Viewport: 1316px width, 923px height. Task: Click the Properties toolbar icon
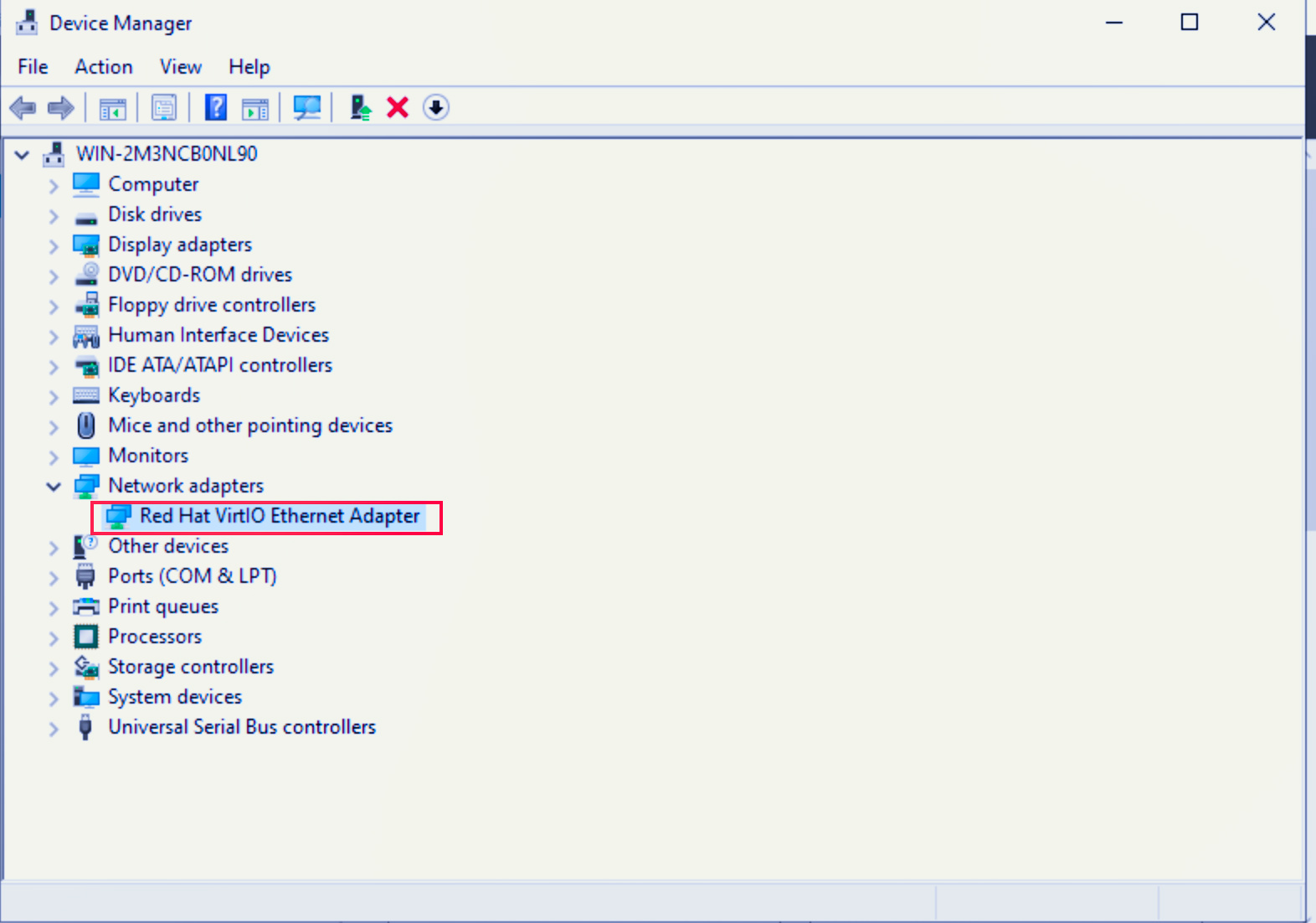(x=164, y=107)
